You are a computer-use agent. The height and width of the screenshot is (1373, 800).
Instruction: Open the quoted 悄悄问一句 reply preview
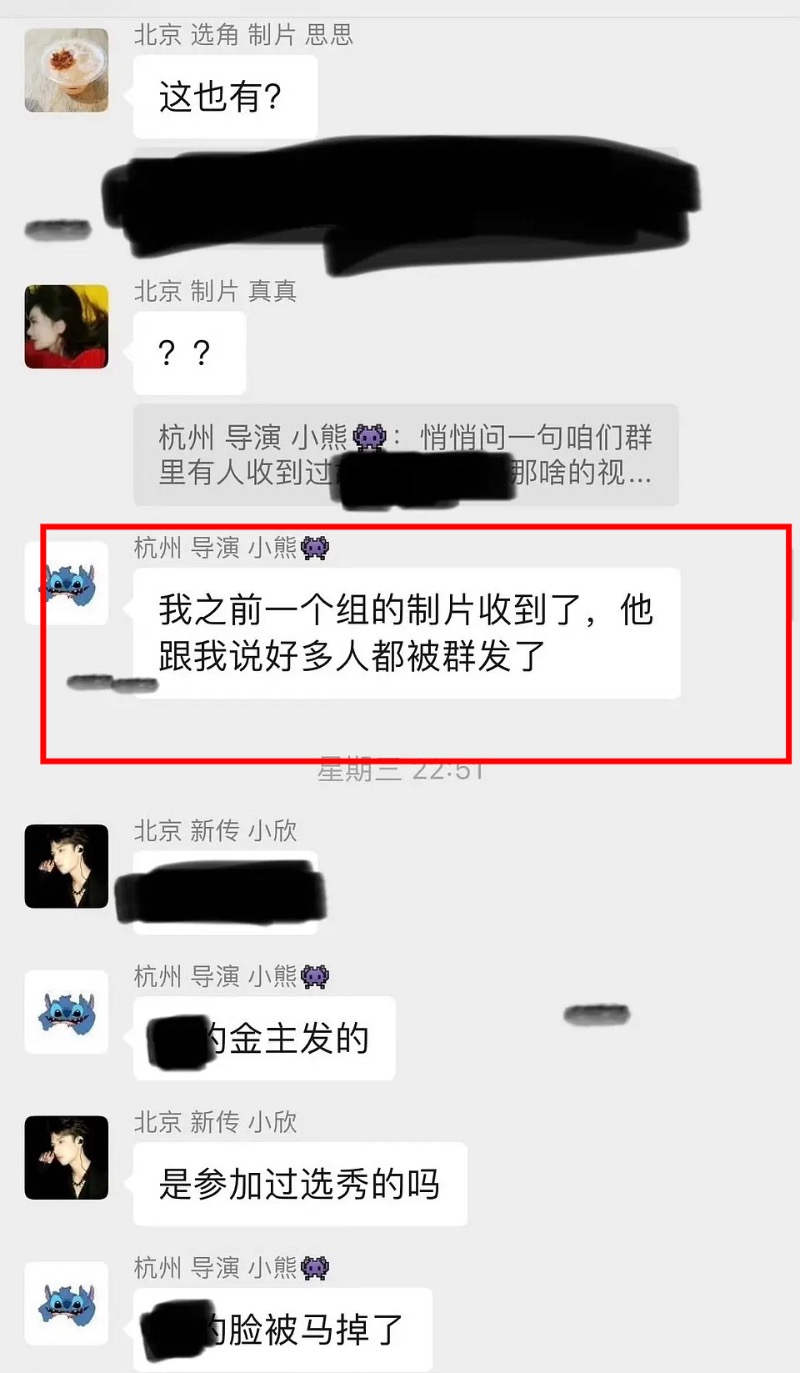pos(406,455)
